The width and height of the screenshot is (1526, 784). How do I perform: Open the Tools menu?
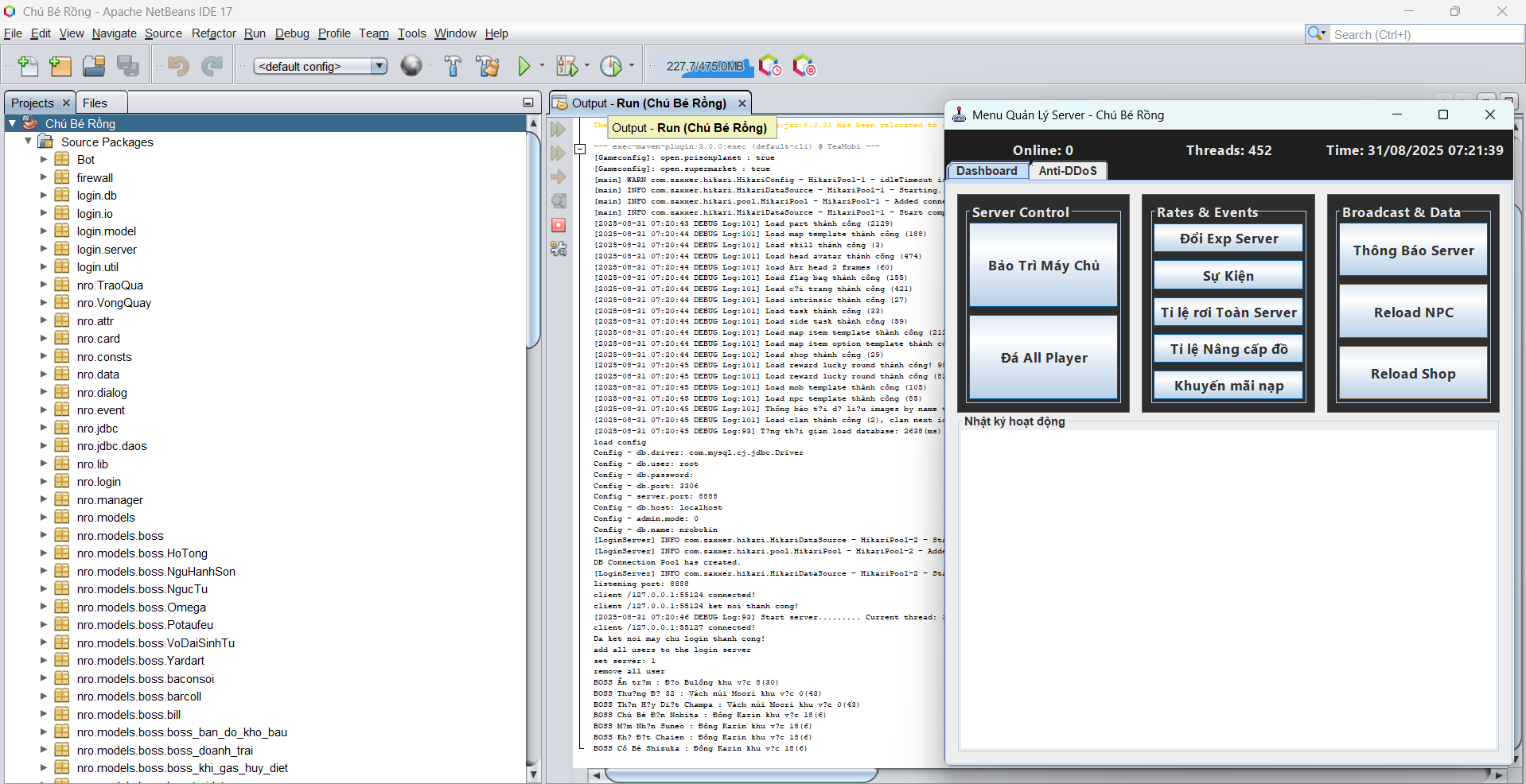point(411,33)
